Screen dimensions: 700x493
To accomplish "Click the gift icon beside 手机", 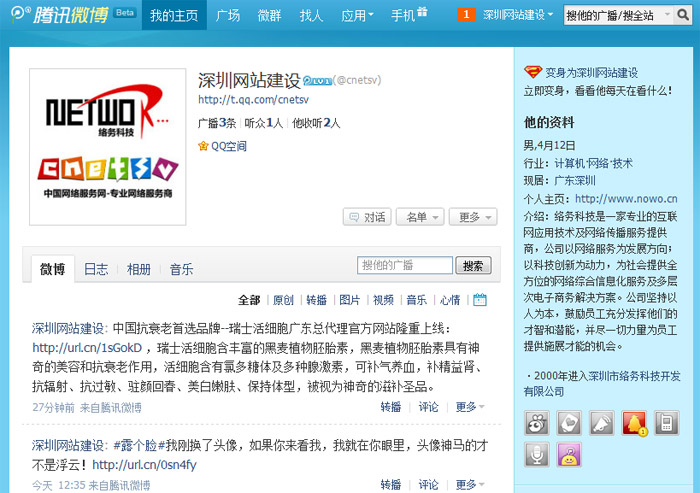I will click(422, 12).
